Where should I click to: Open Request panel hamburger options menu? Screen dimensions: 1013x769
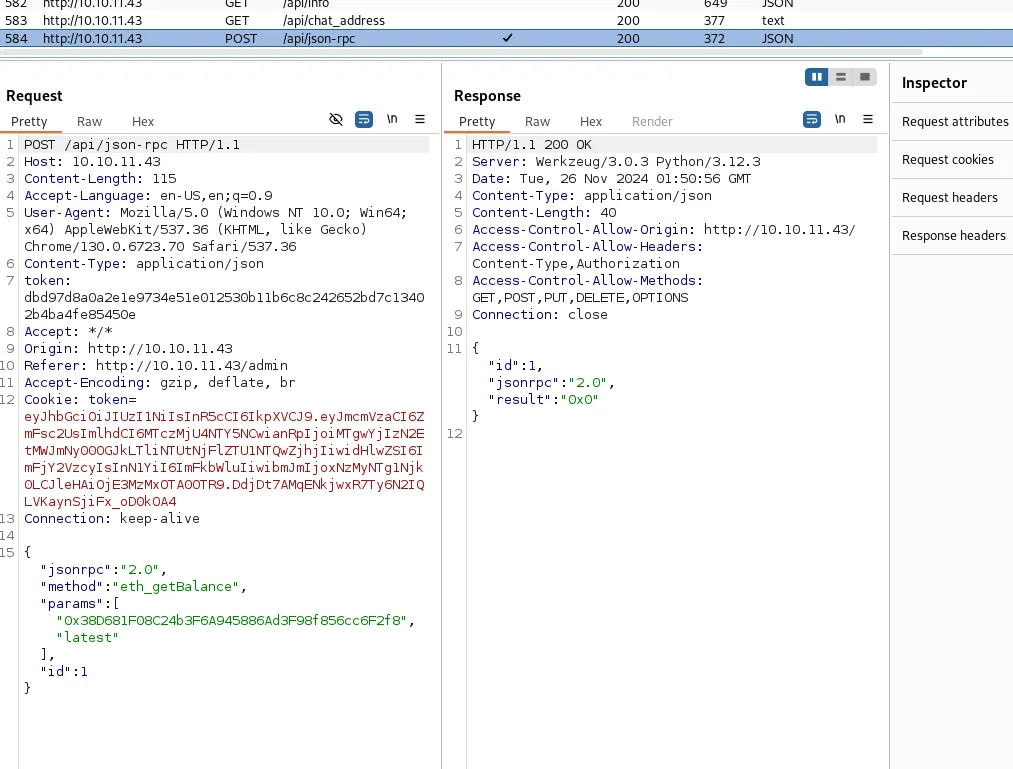420,119
